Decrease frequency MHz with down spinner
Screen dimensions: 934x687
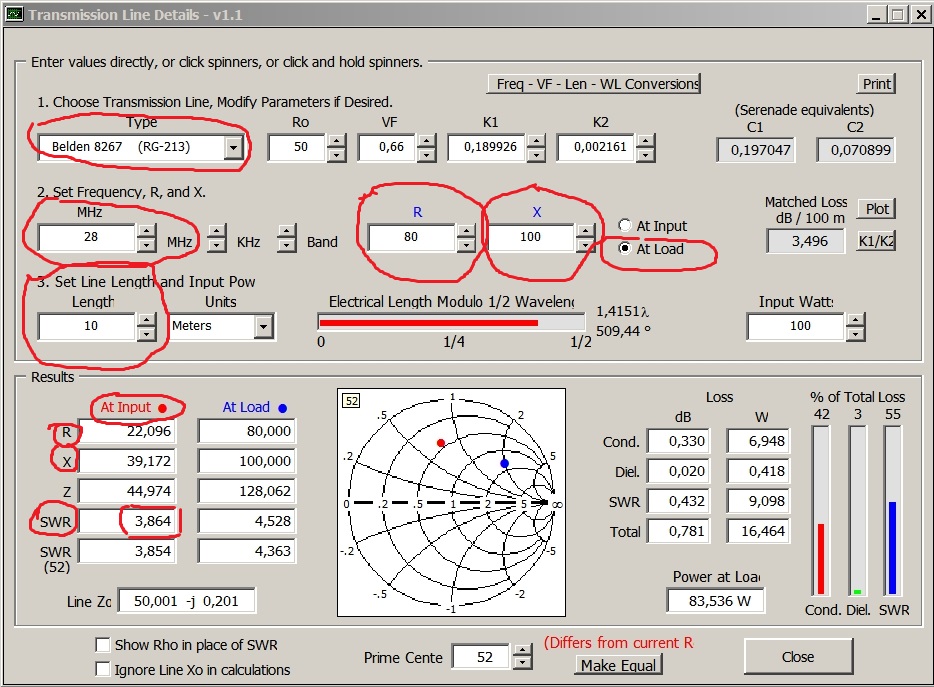[147, 244]
